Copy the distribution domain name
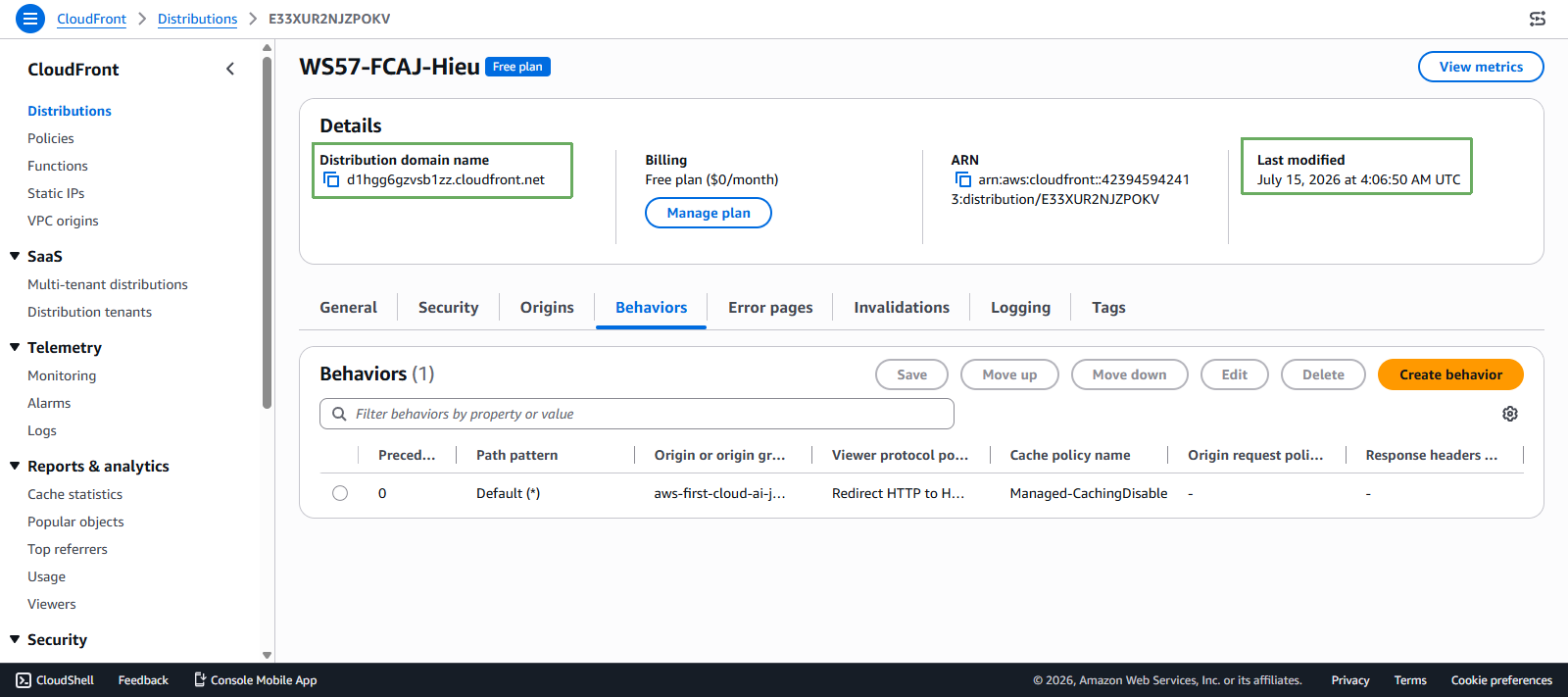 pyautogui.click(x=331, y=179)
